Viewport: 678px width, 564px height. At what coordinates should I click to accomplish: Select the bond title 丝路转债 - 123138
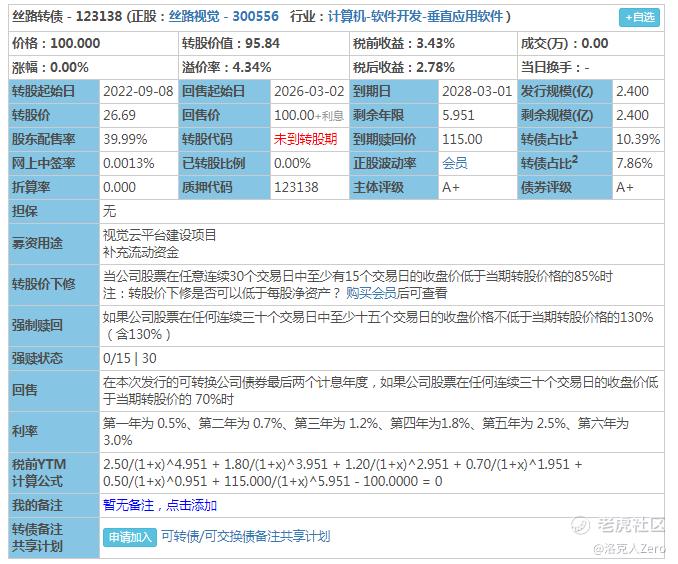(x=67, y=17)
